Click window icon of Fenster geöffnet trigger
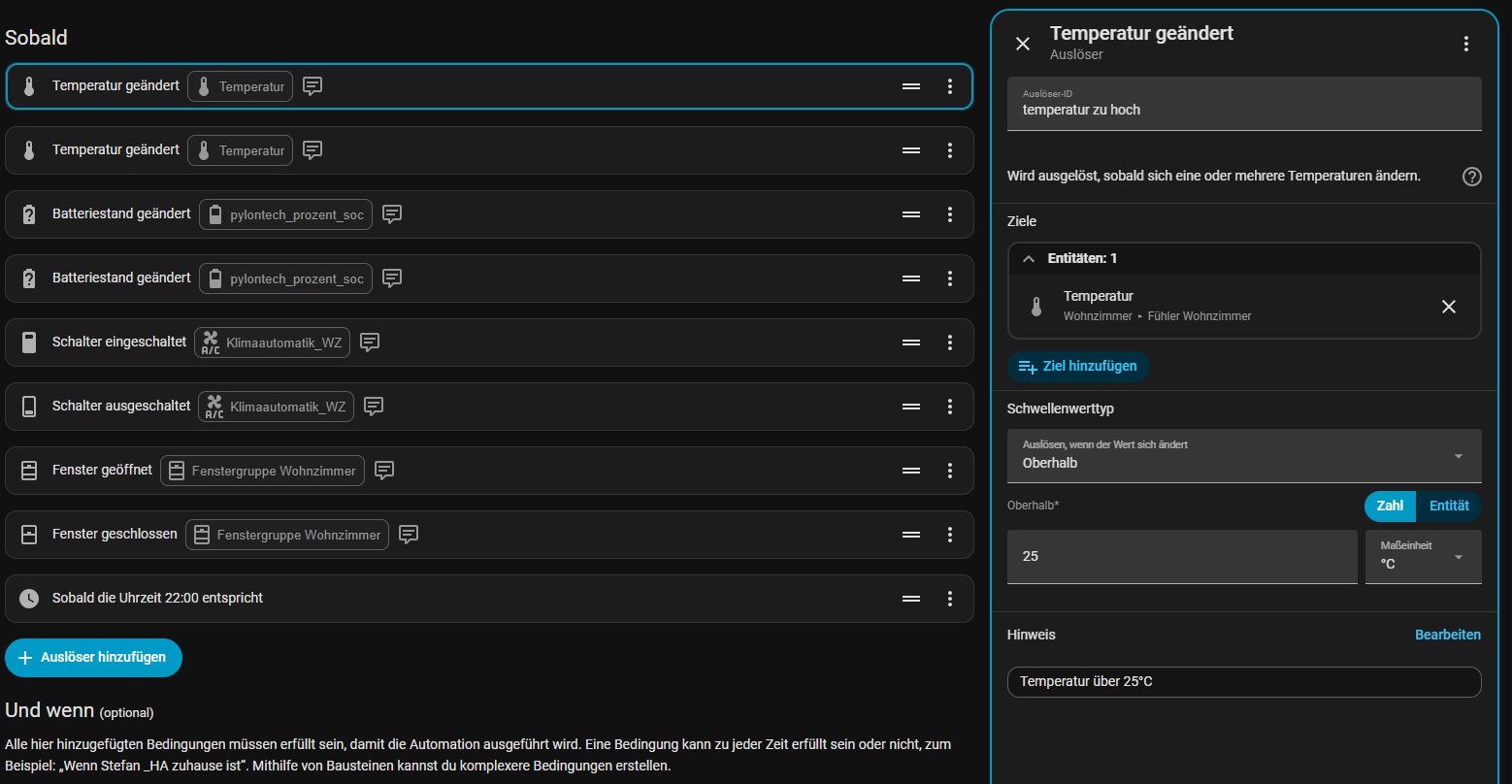 [x=29, y=471]
